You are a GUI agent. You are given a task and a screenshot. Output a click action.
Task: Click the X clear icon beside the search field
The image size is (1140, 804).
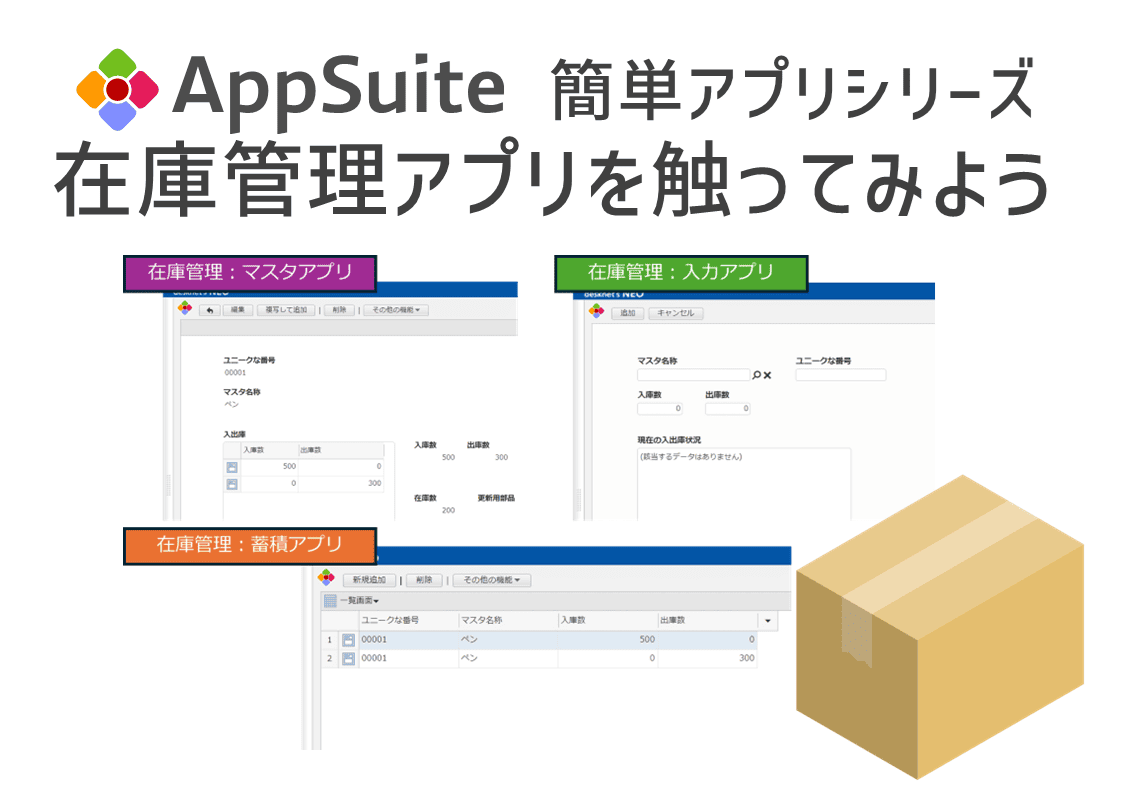[767, 373]
